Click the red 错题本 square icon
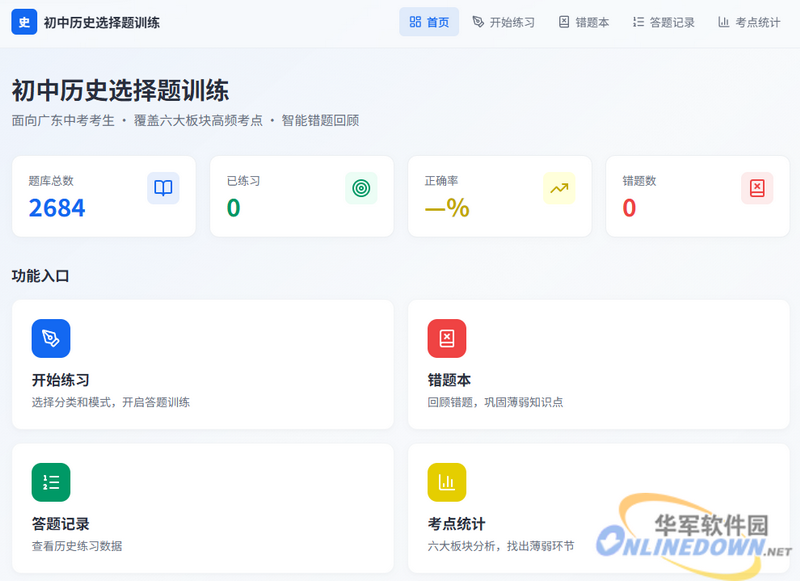Screen dimensions: 800x581 point(447,338)
